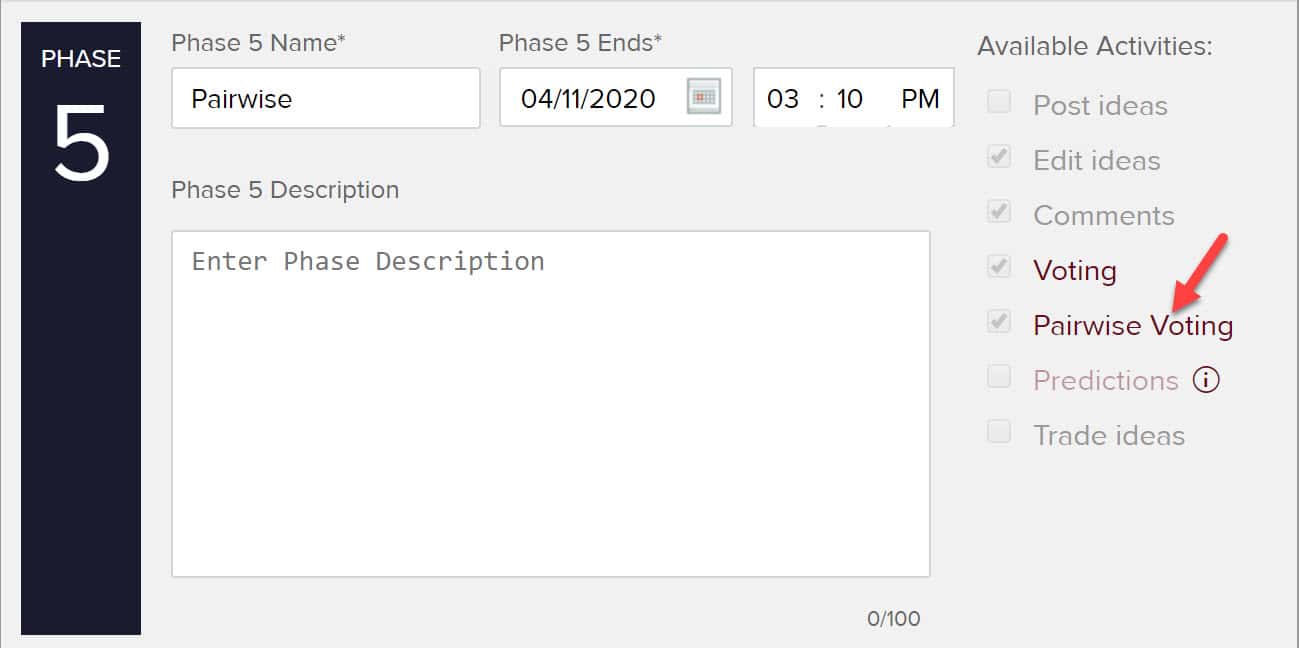The height and width of the screenshot is (648, 1299).
Task: Tick the Trade ideas checkbox
Action: point(999,432)
